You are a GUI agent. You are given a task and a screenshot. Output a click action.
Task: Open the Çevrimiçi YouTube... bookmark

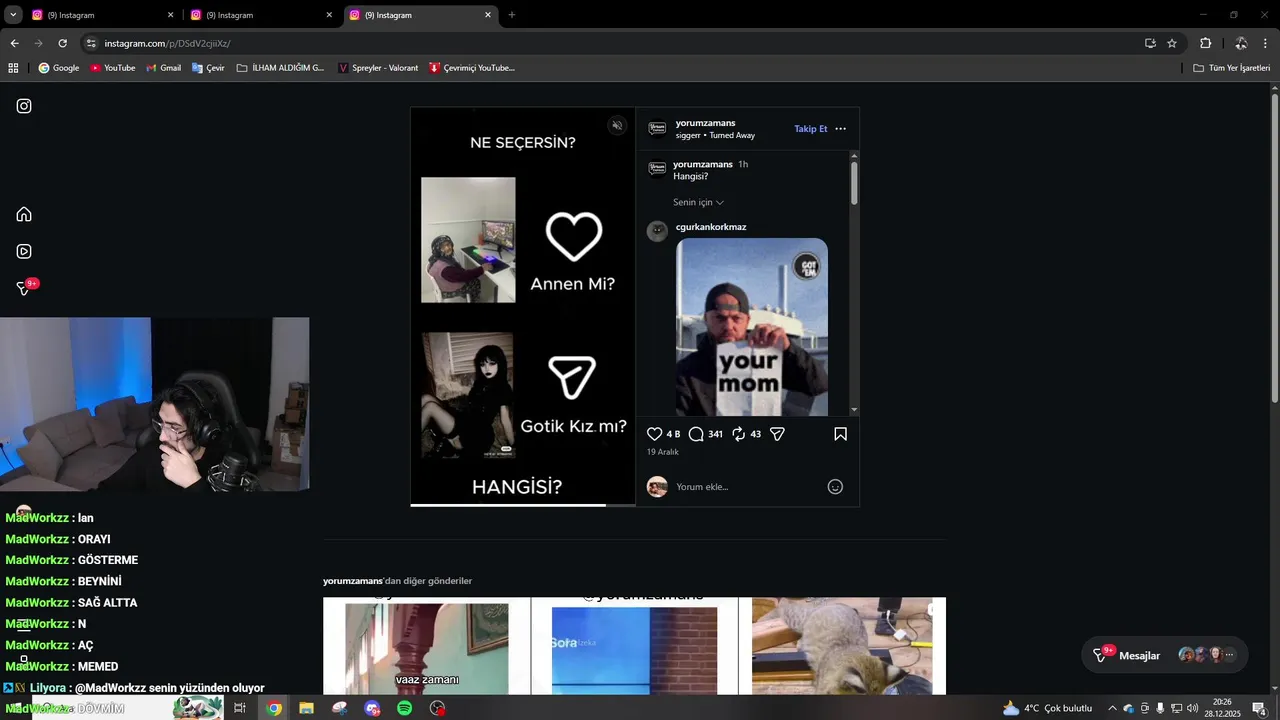472,68
